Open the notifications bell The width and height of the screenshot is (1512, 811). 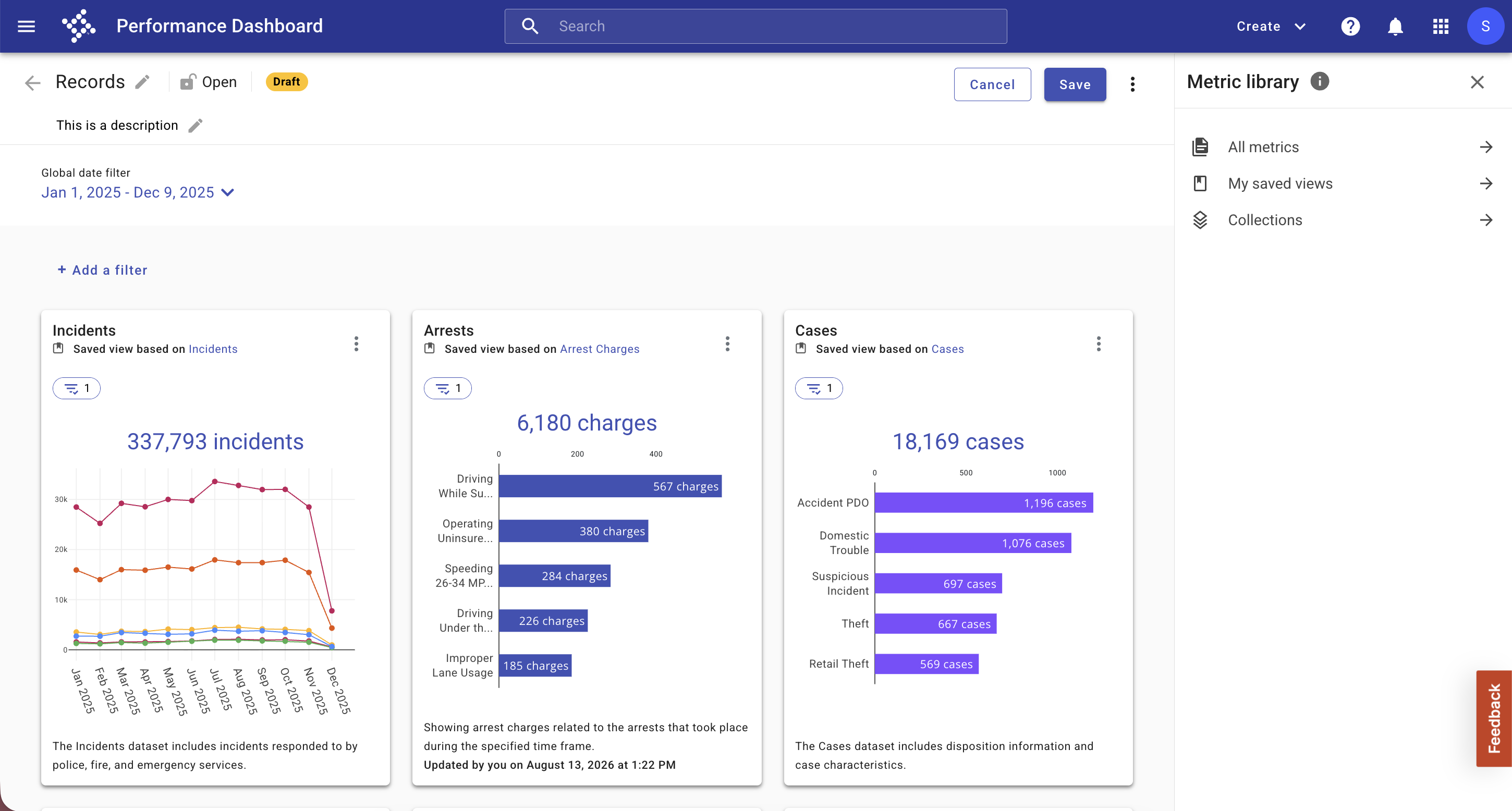[1395, 27]
